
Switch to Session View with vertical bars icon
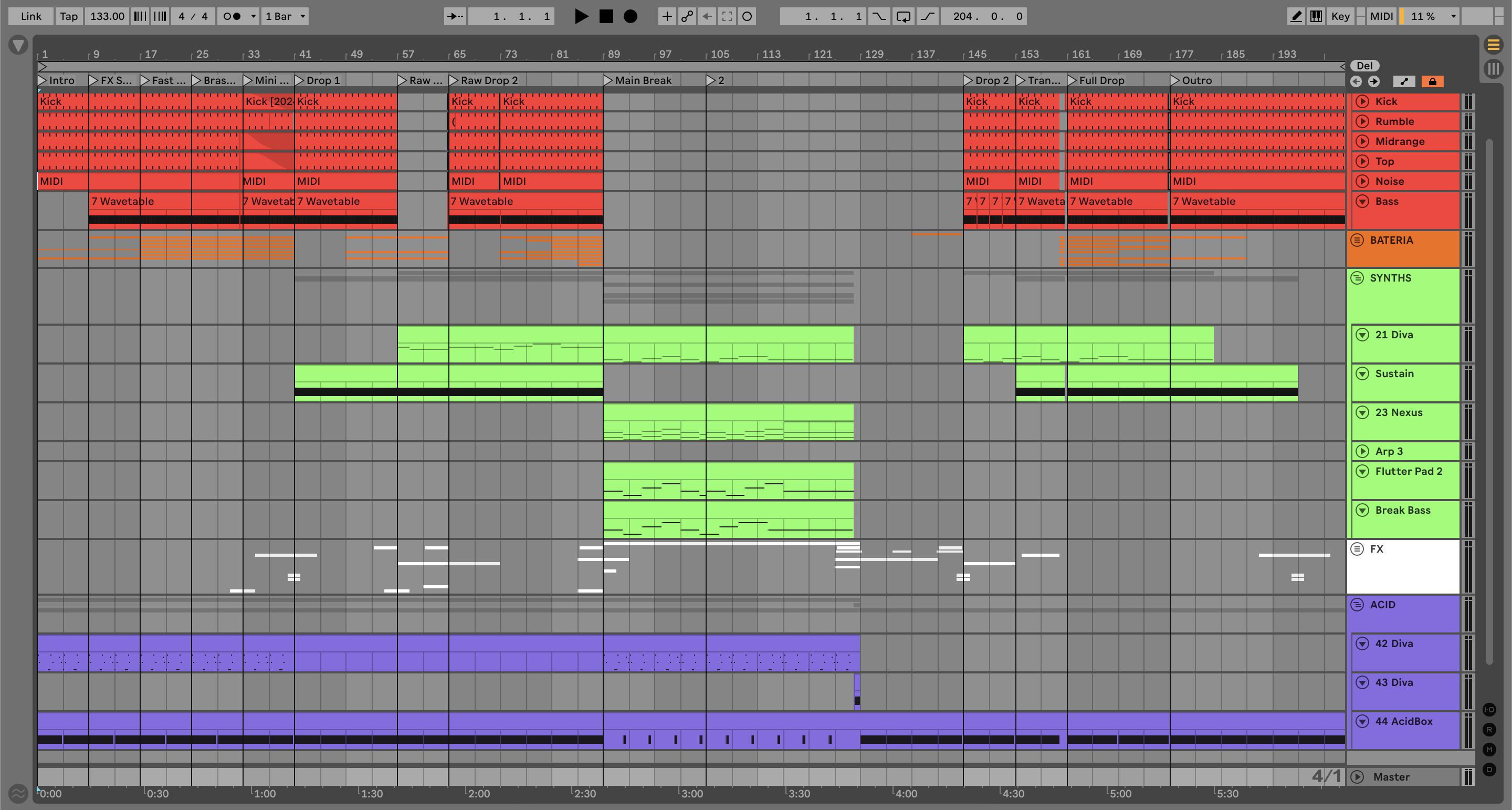tap(1493, 68)
